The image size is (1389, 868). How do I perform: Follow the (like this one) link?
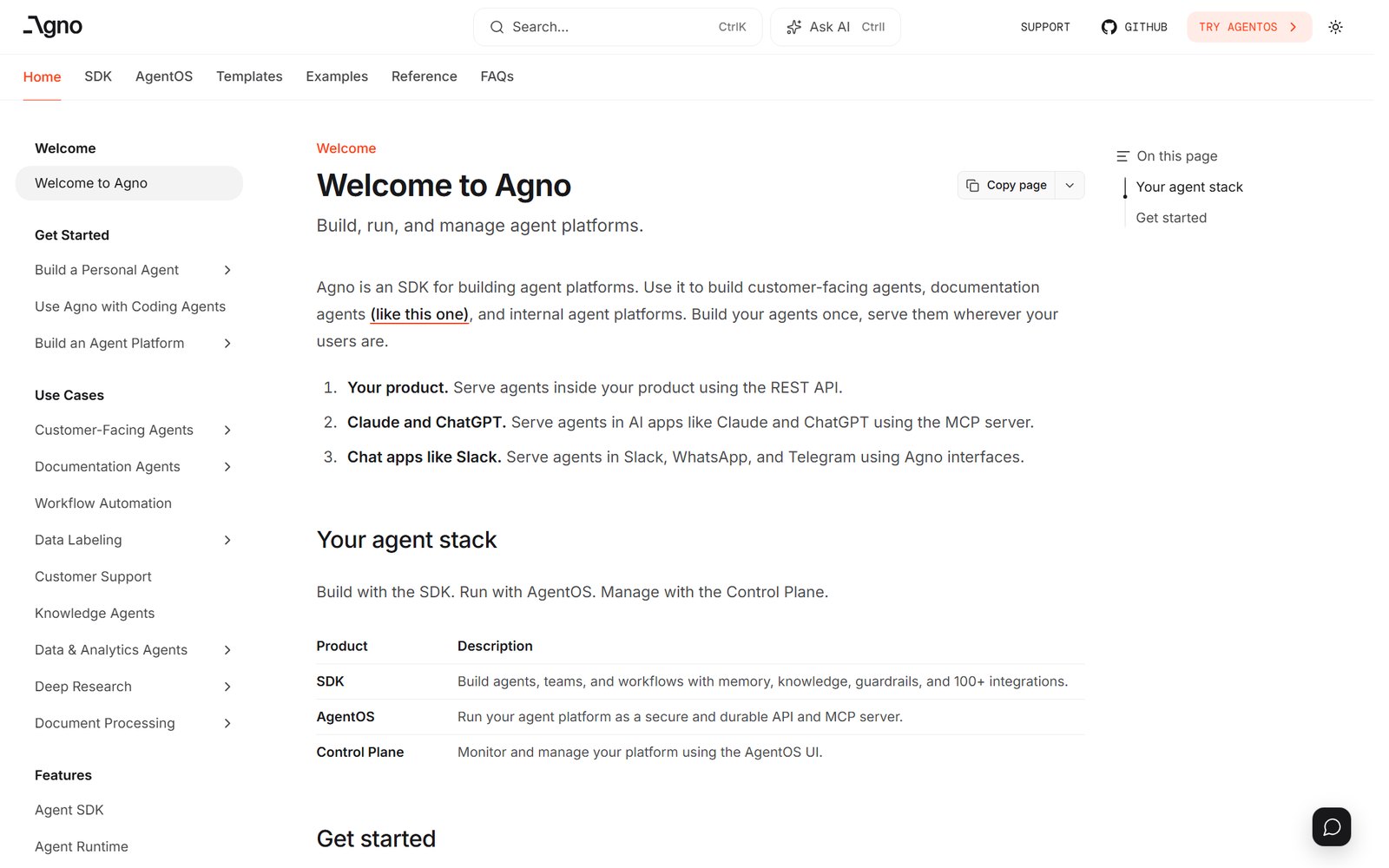point(420,314)
